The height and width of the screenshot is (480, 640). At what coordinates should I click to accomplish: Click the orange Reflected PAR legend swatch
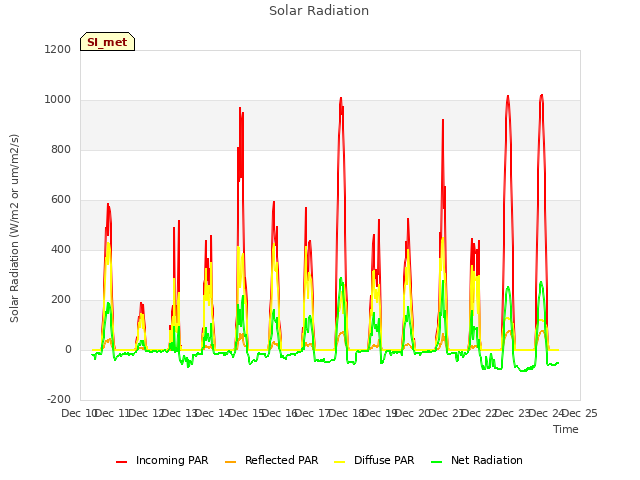(x=231, y=462)
